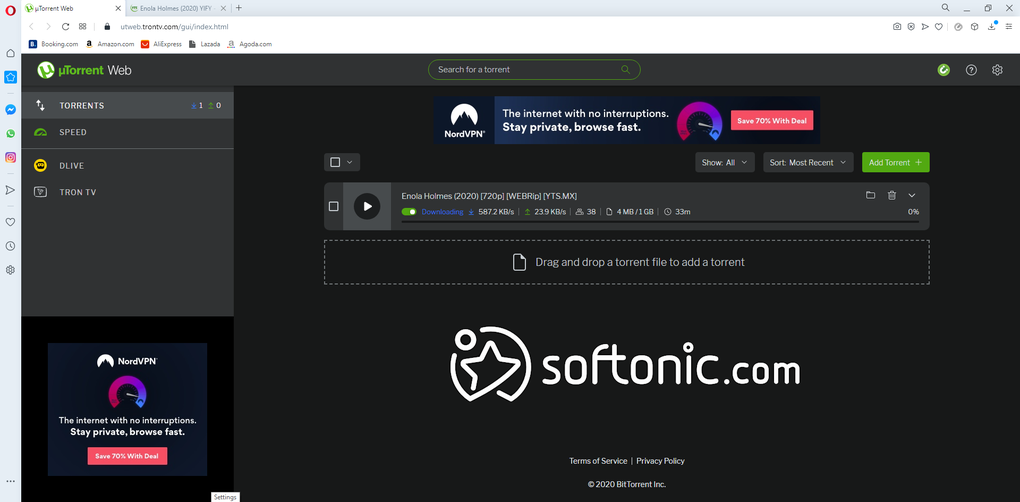Click the Enola Holmes download progress bar
1020x502 pixels.
tap(660, 222)
